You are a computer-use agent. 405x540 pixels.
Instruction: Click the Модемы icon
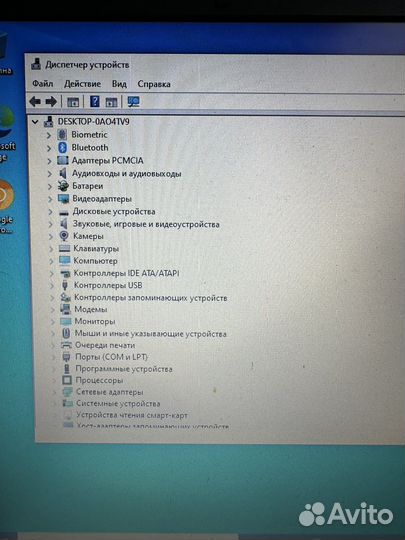pos(65,309)
